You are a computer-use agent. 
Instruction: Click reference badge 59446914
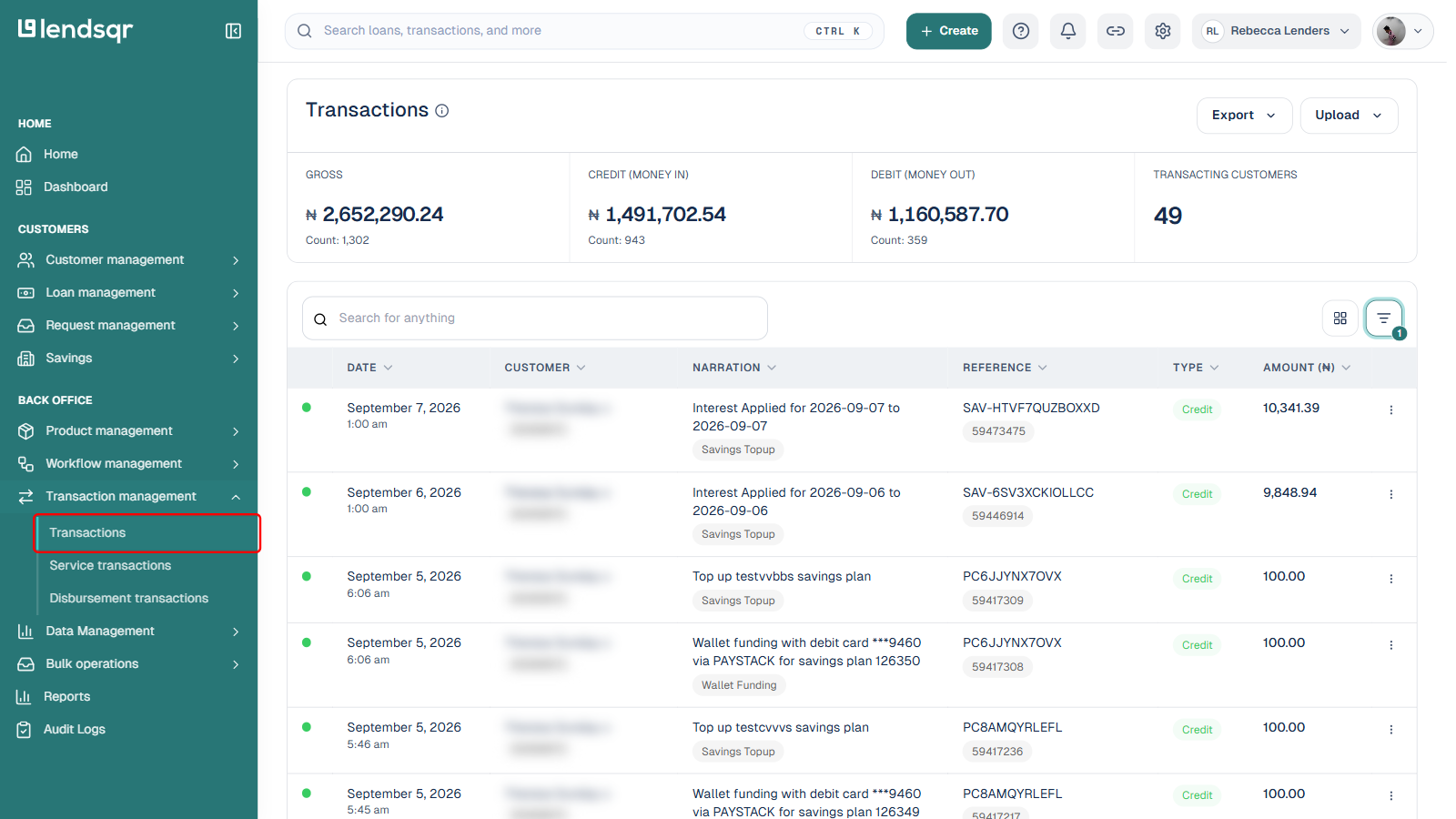coord(998,516)
